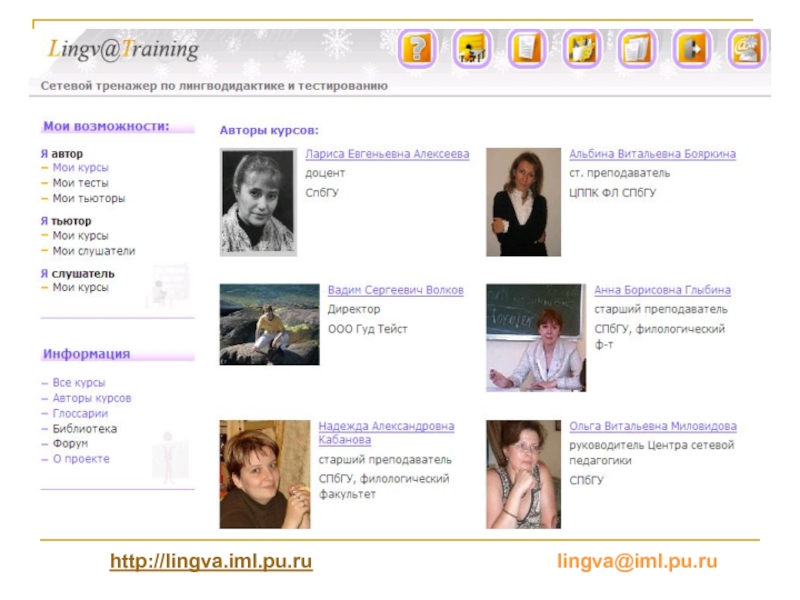Click 'доцент' under Алексеева
The height and width of the screenshot is (600, 800).
325,173
